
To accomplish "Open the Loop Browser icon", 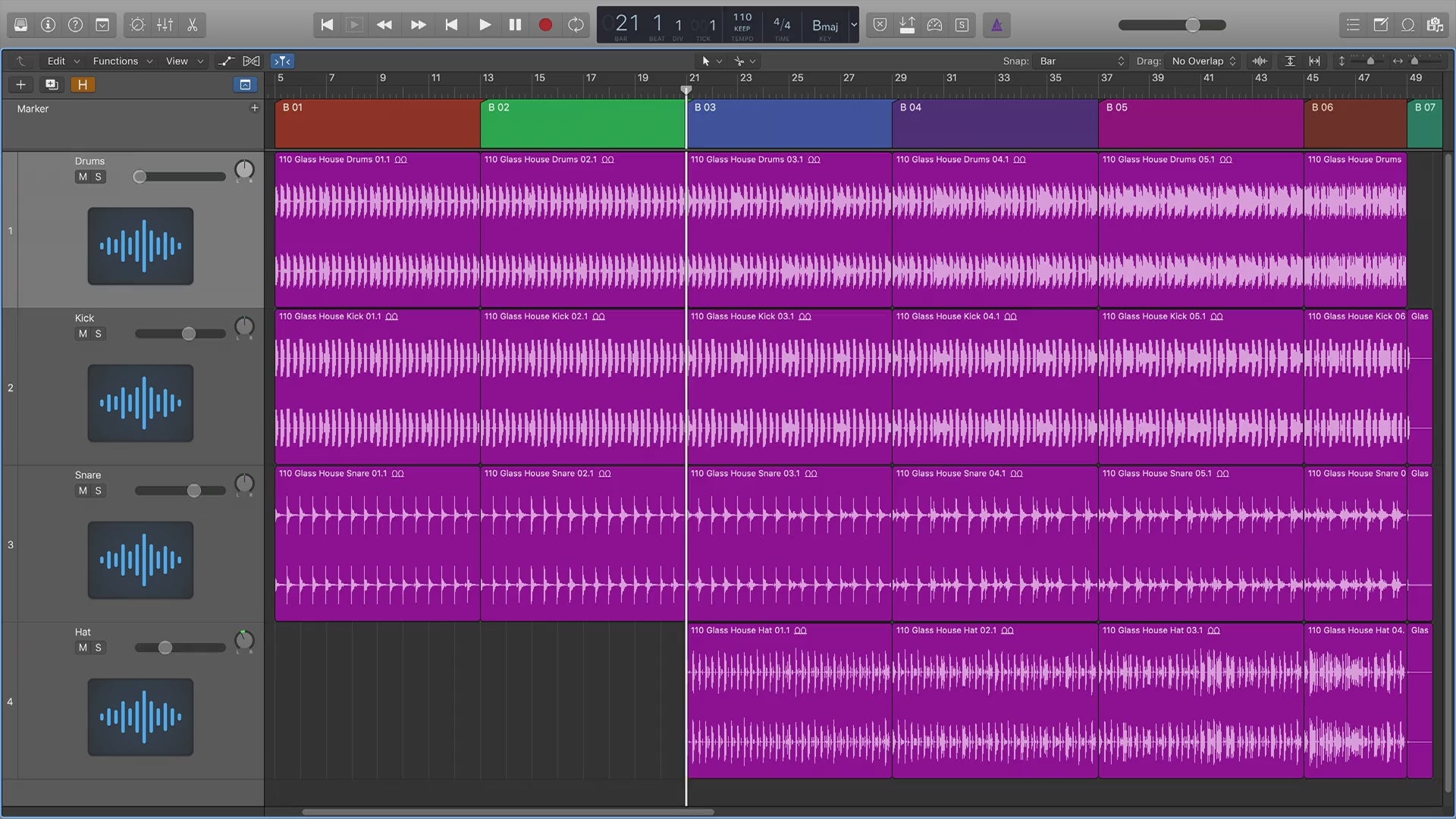I will coord(1407,25).
